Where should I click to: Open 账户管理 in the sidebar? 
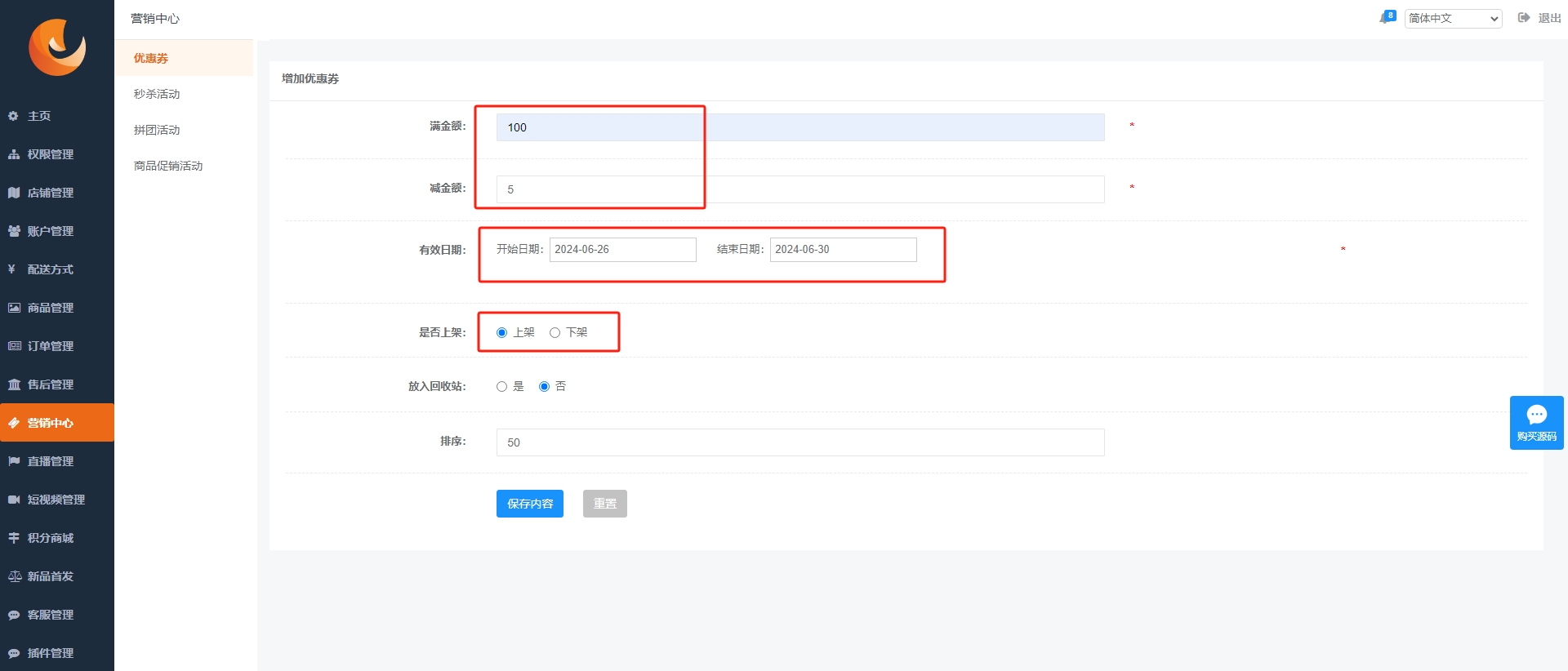click(57, 231)
